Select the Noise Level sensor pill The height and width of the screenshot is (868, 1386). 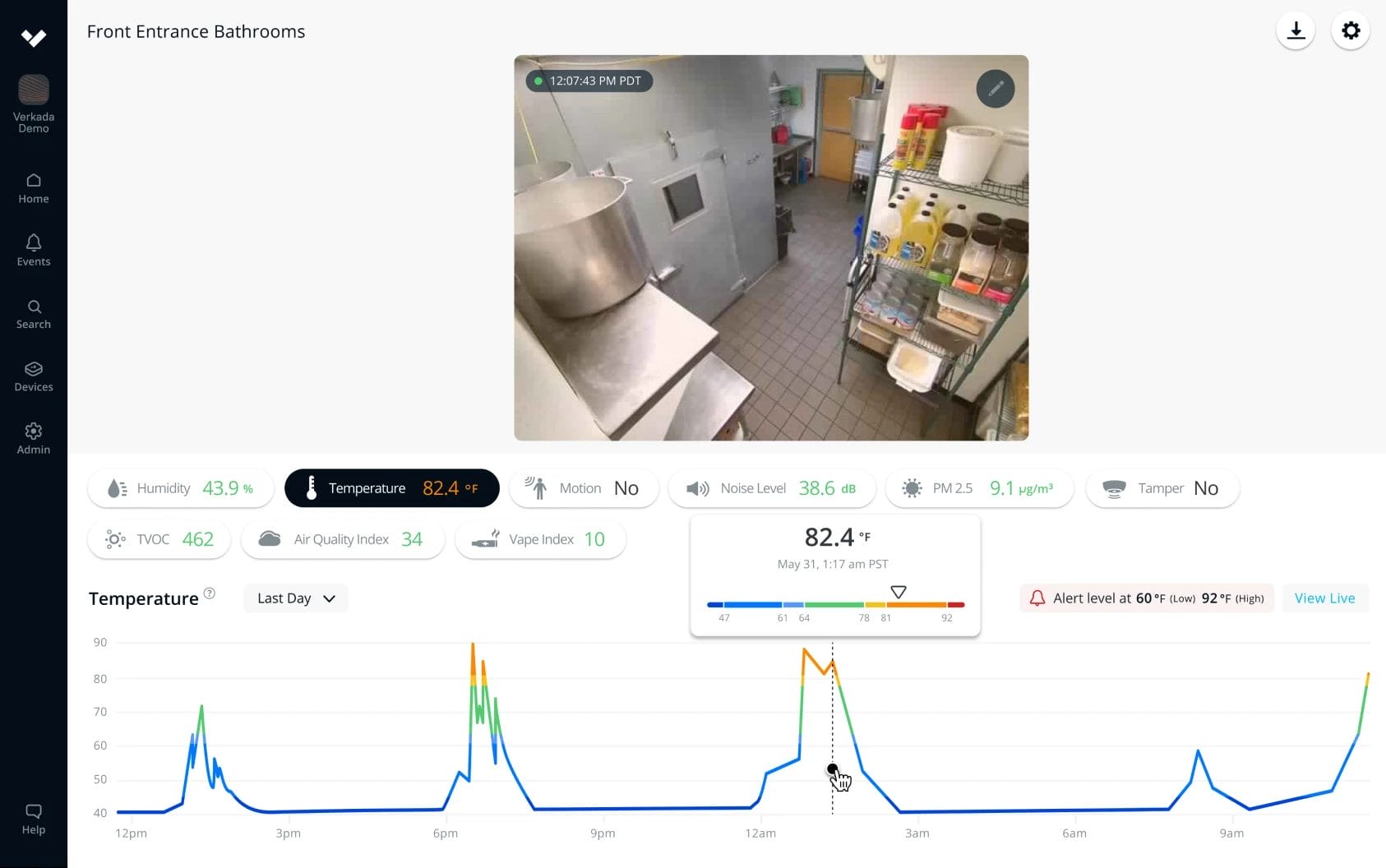(770, 488)
